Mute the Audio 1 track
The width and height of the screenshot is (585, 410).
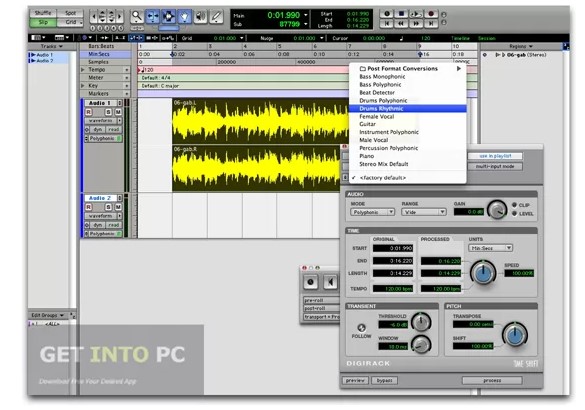coord(118,112)
